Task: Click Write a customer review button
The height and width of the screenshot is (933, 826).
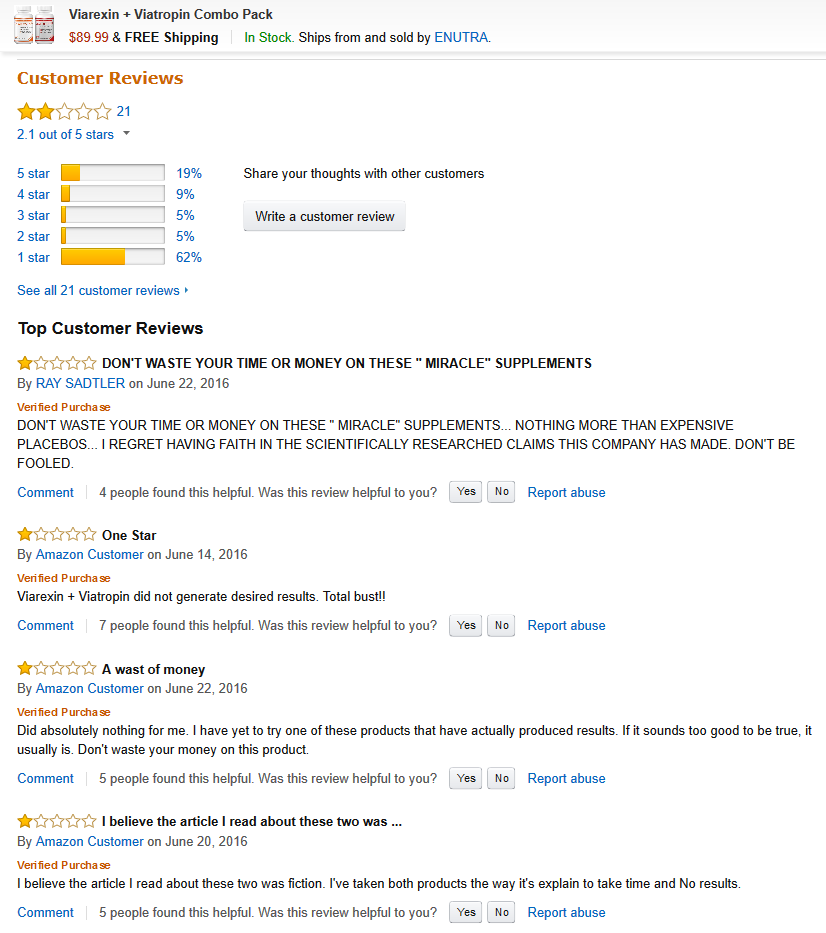Action: tap(324, 216)
